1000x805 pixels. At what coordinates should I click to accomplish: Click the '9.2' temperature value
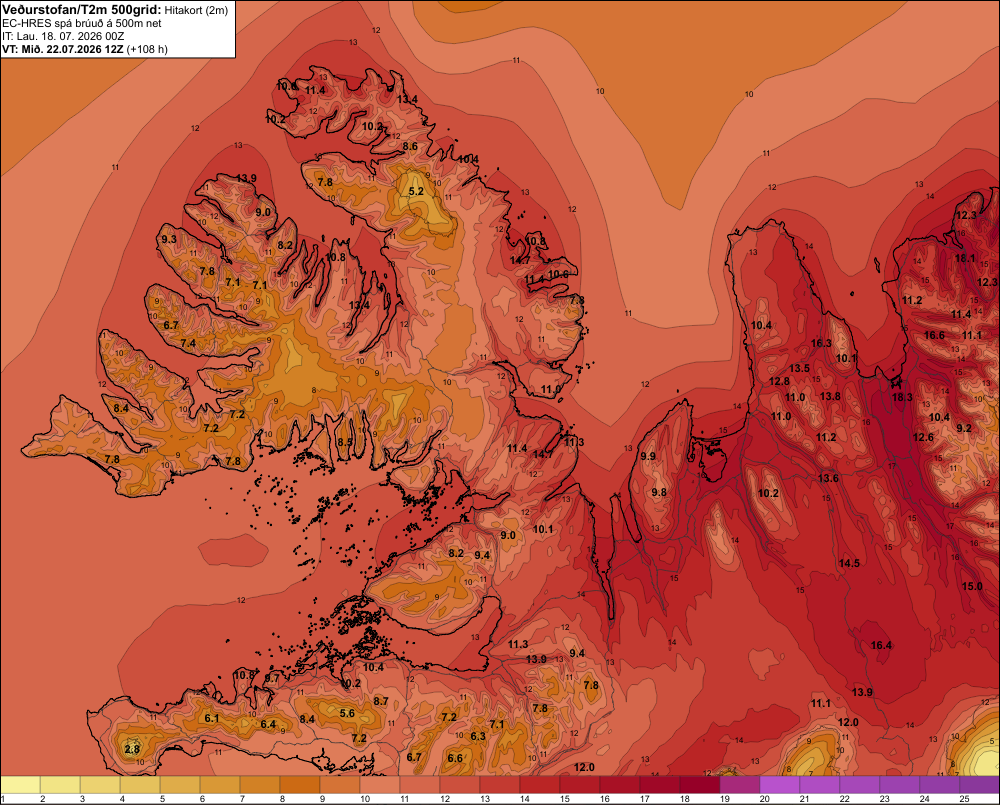[964, 428]
